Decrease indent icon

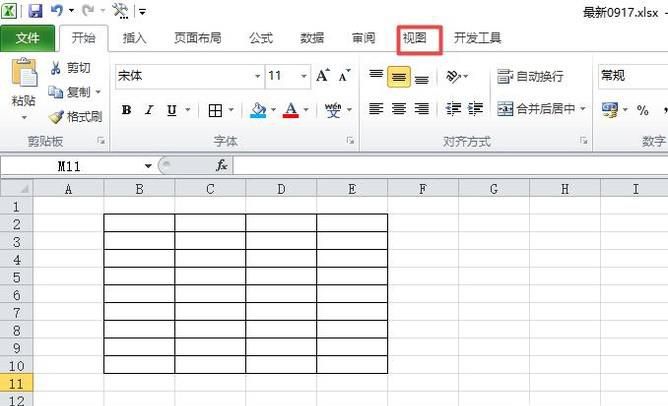[x=453, y=109]
